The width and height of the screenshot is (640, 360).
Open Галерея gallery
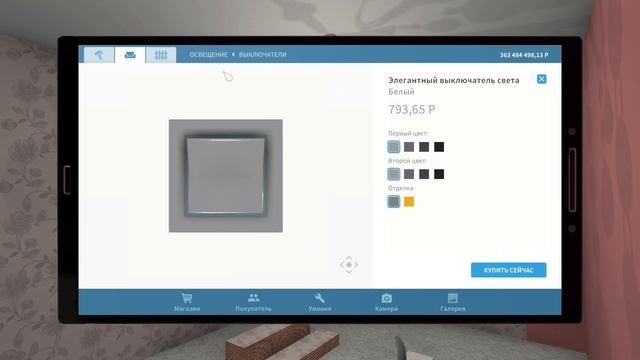453,302
